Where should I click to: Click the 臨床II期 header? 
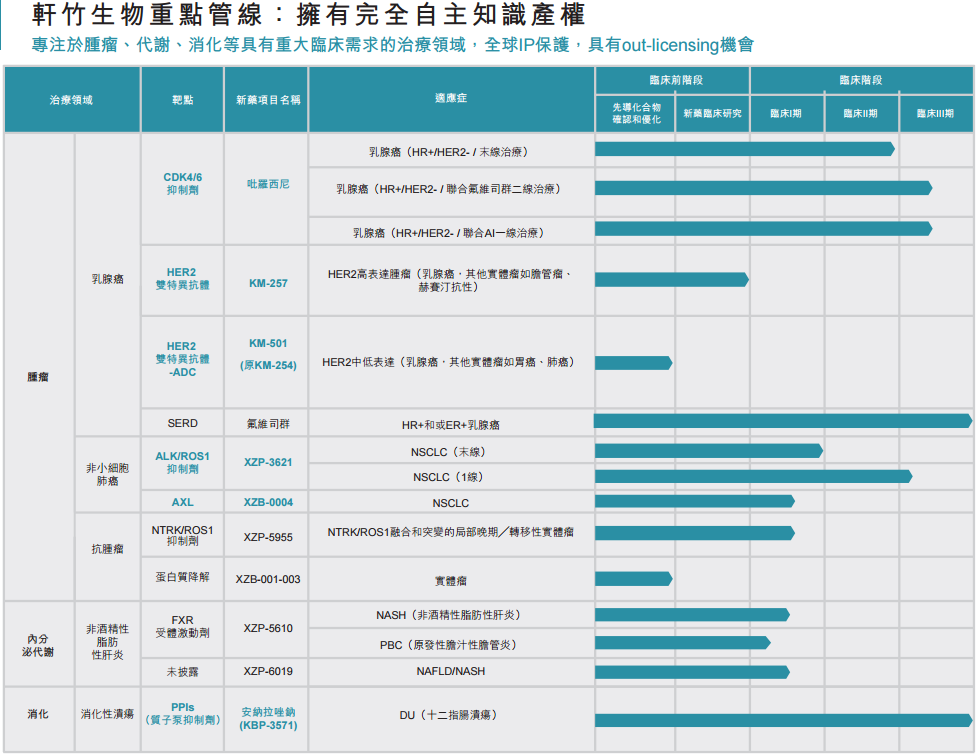[860, 113]
